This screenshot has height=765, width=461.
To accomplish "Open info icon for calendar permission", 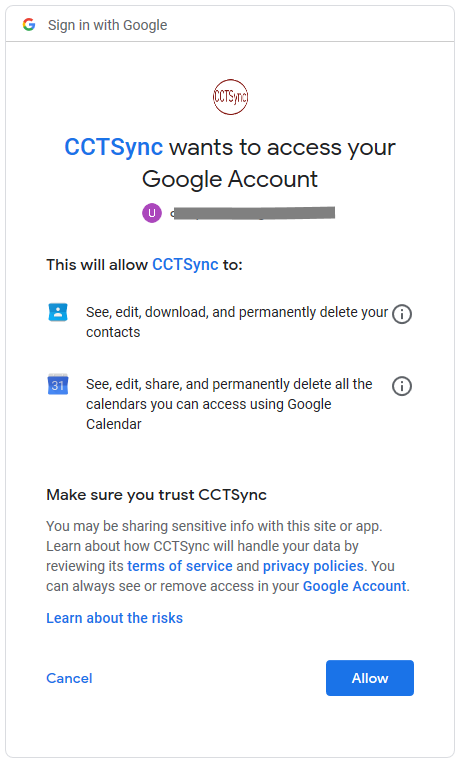I will pos(401,386).
